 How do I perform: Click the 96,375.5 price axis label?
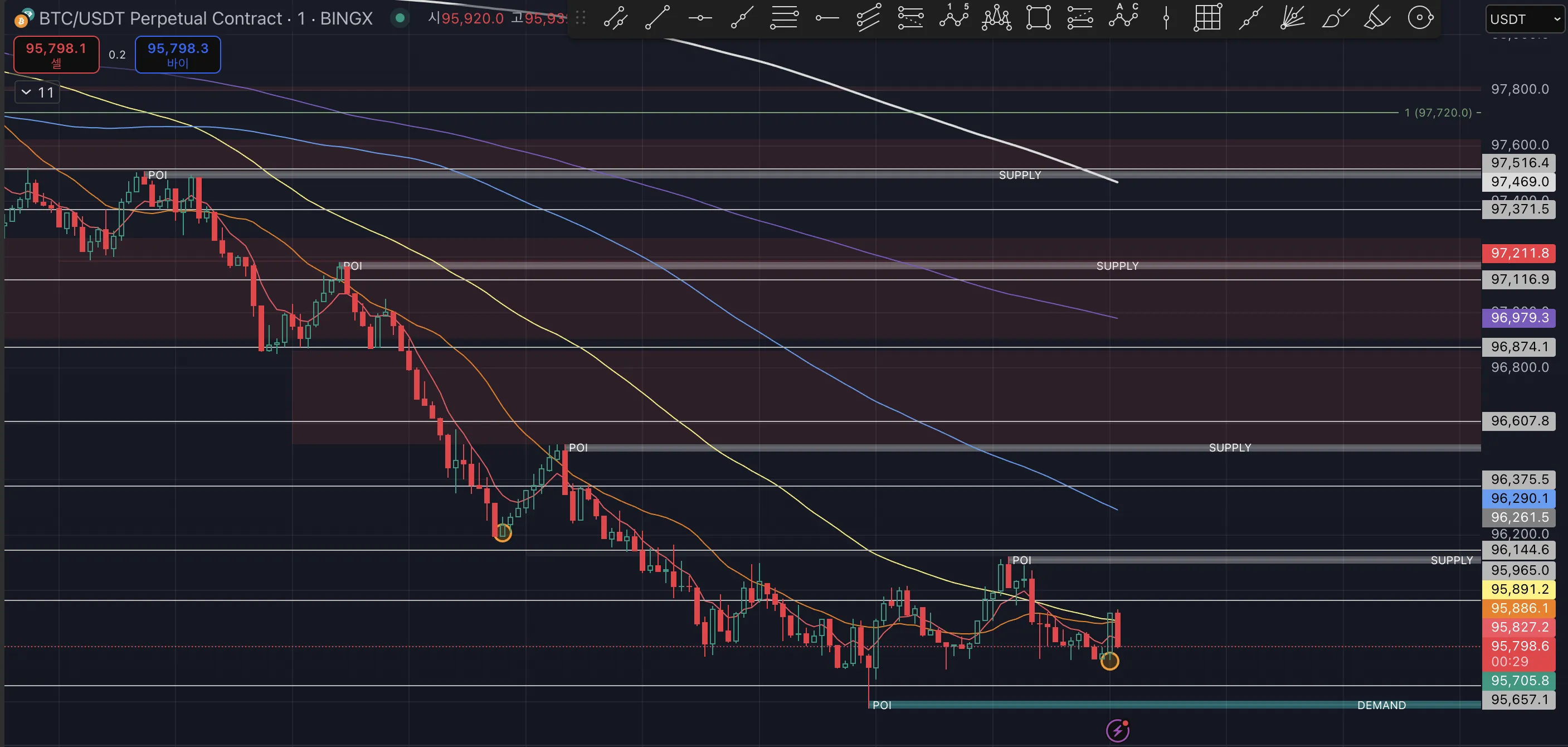(1519, 480)
